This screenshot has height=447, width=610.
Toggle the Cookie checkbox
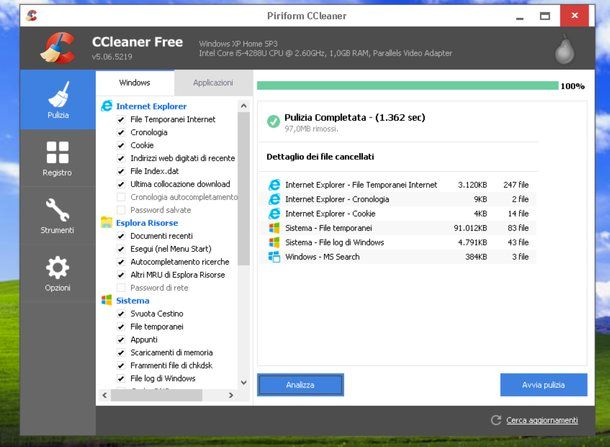point(121,145)
